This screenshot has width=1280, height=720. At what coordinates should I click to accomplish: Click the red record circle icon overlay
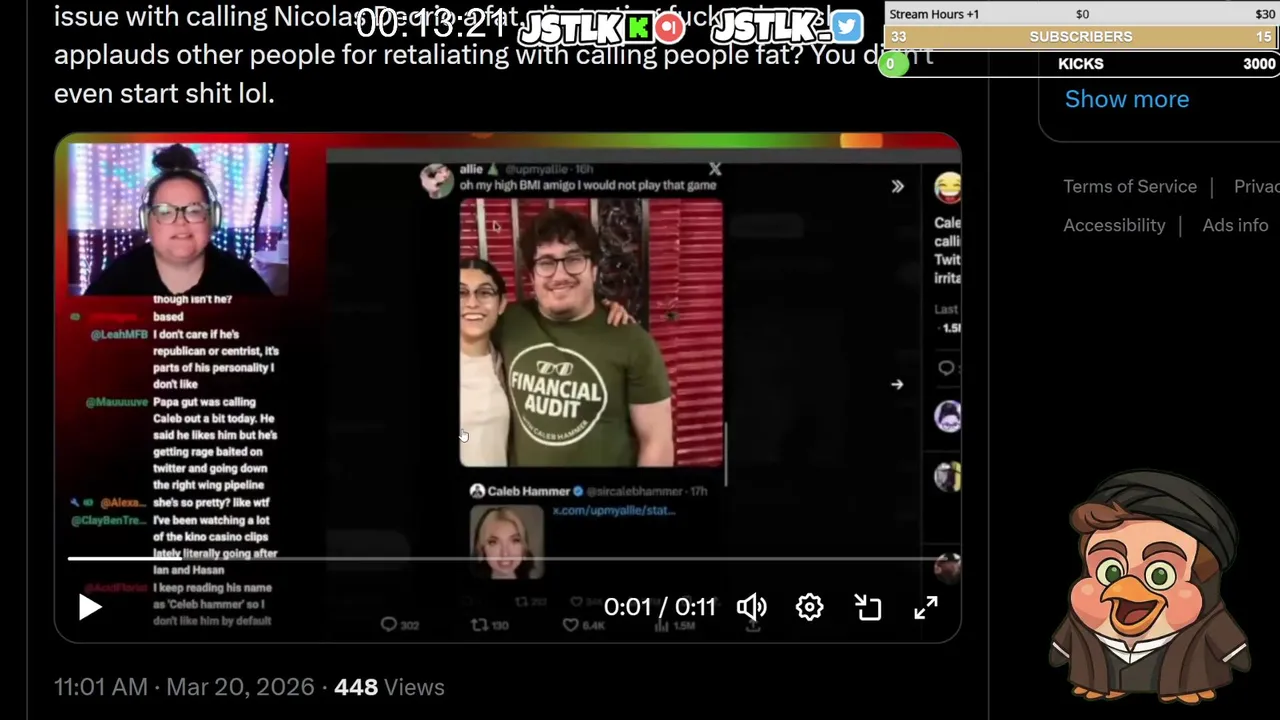pos(669,28)
